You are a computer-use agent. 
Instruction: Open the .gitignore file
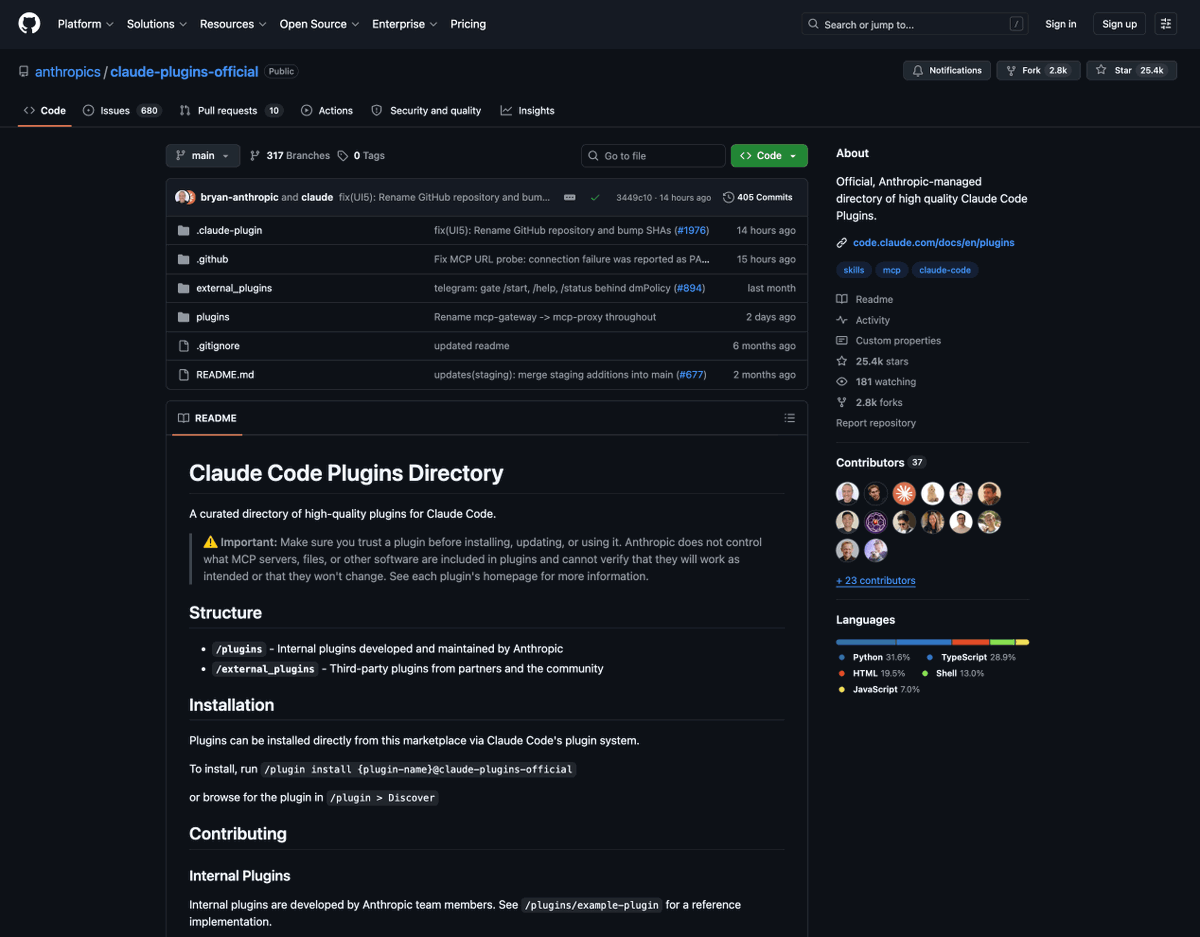pos(218,346)
